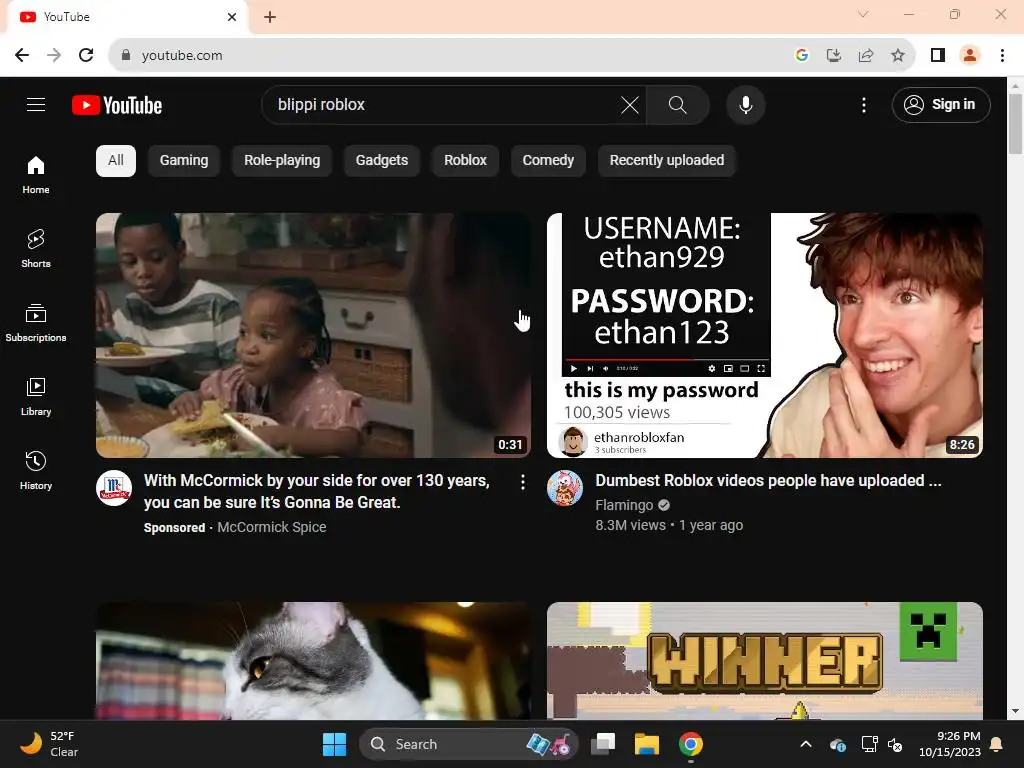Open the notification bell in the tray
1024x768 pixels.
pyautogui.click(x=997, y=744)
